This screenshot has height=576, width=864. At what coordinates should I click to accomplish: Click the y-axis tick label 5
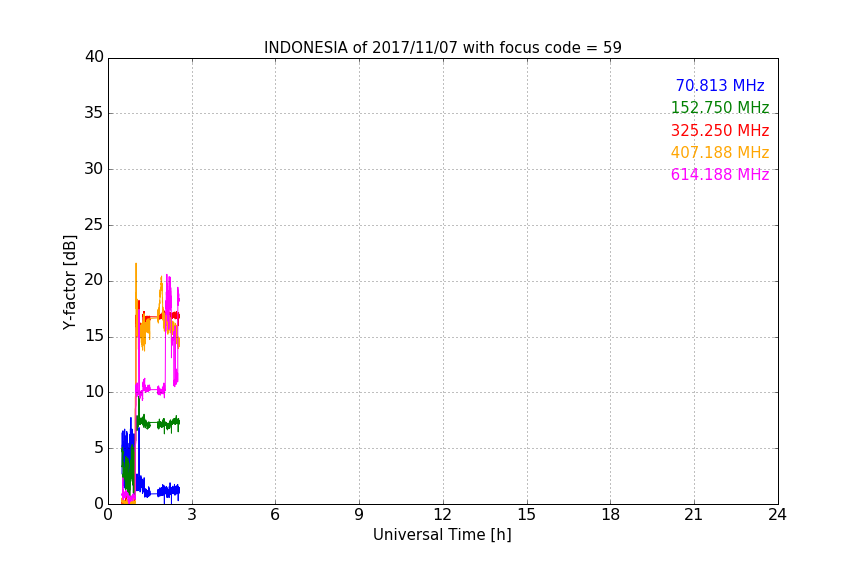(99, 448)
